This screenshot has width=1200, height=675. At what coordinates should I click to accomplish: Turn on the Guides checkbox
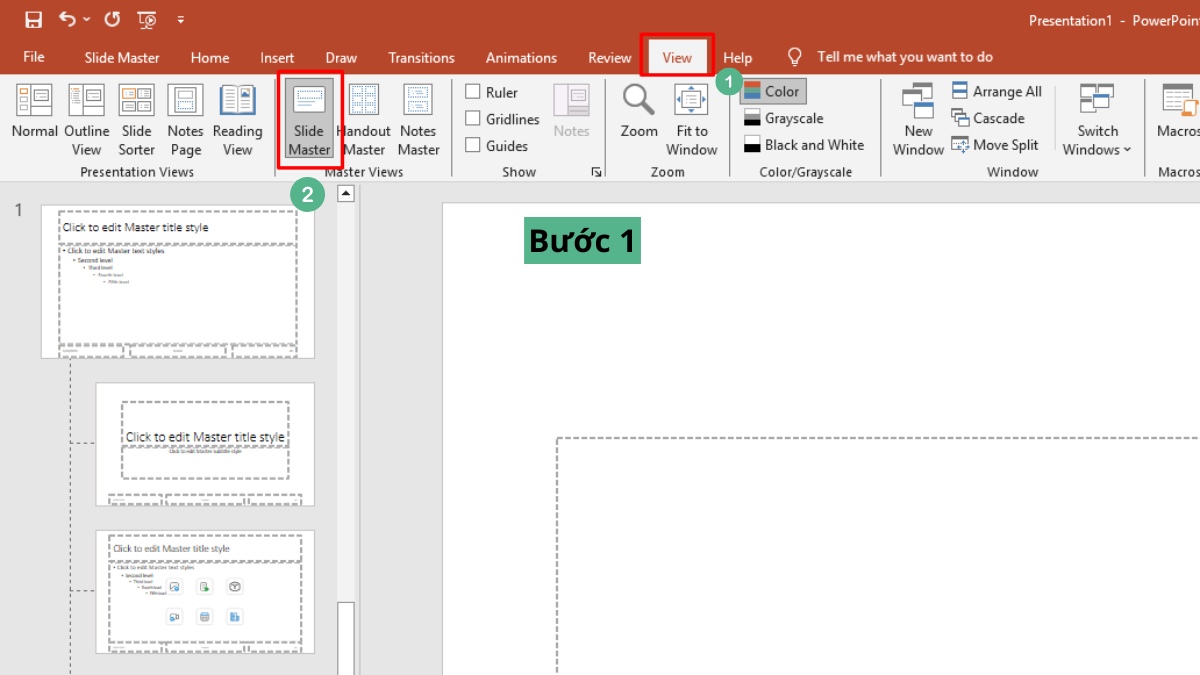click(473, 146)
